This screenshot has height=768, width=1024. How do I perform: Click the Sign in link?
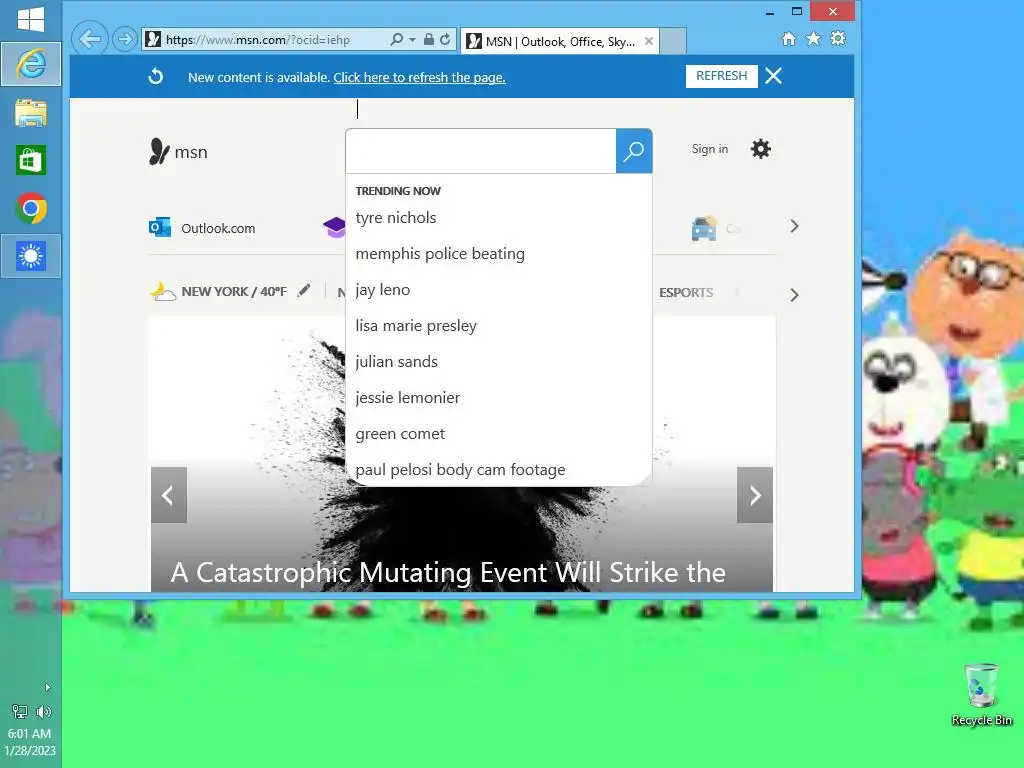click(710, 149)
